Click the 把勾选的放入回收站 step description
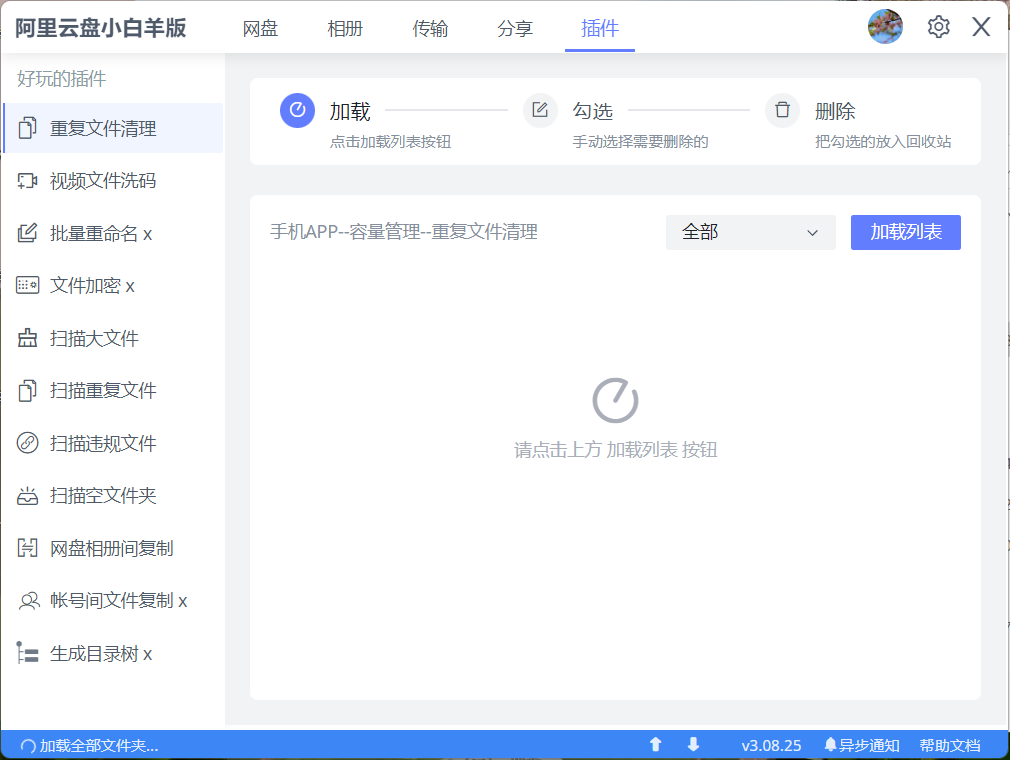The width and height of the screenshot is (1010, 760). coord(883,142)
